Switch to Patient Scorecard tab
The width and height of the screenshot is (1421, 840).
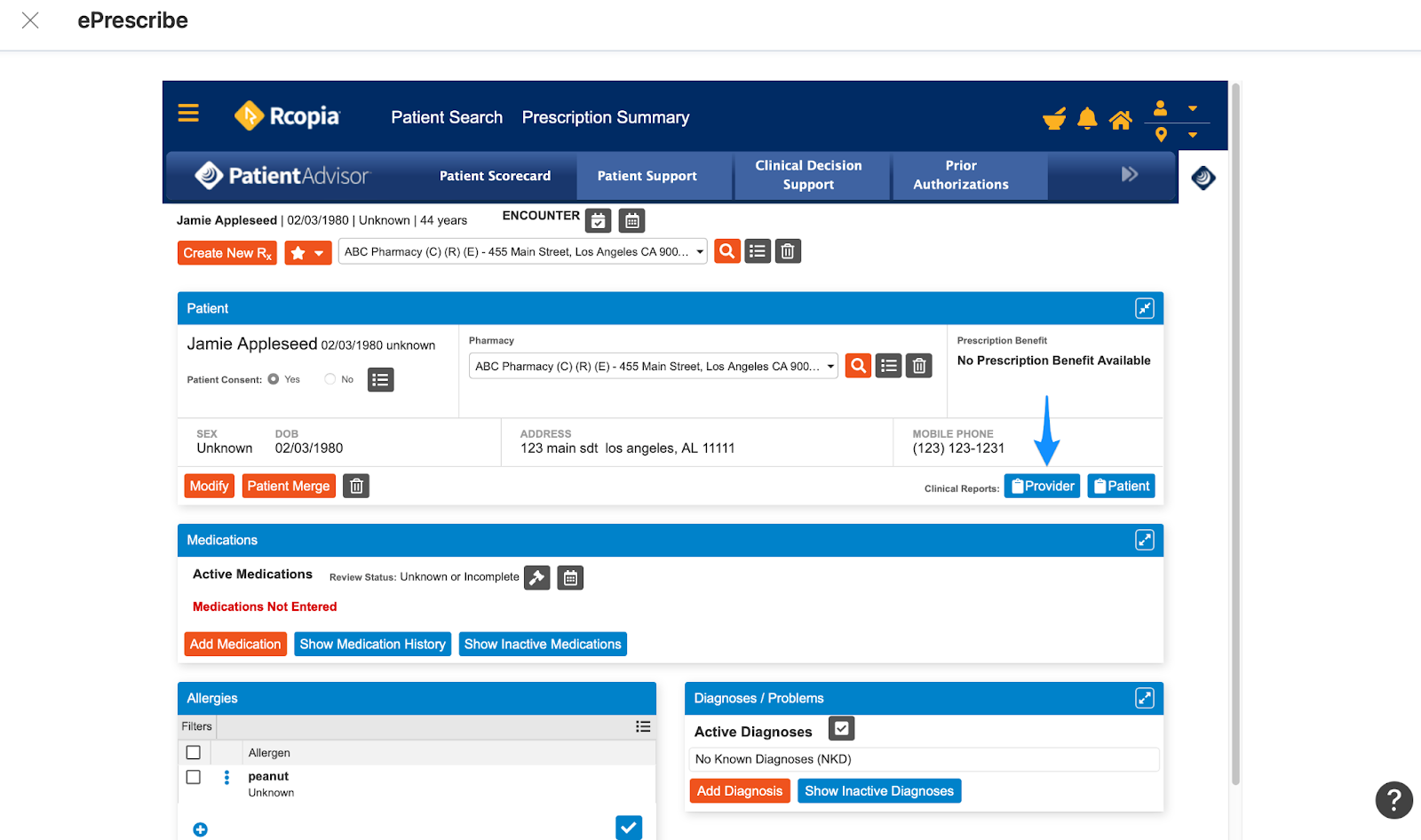(x=495, y=176)
